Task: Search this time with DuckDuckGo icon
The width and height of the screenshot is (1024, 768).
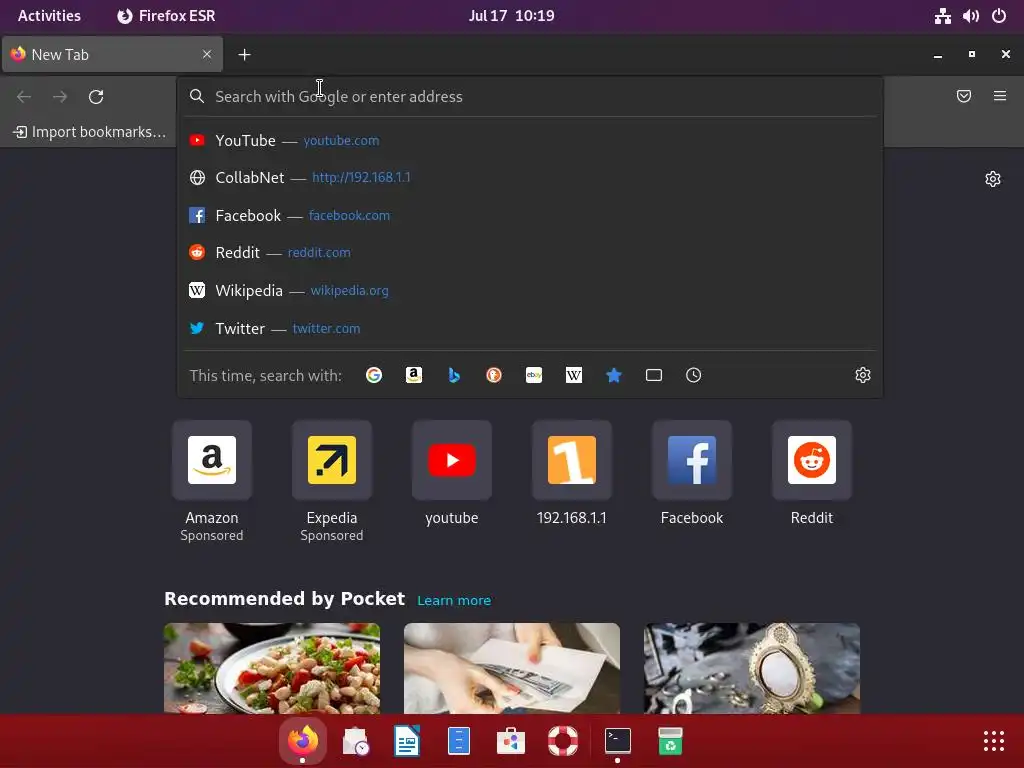Action: 494,375
